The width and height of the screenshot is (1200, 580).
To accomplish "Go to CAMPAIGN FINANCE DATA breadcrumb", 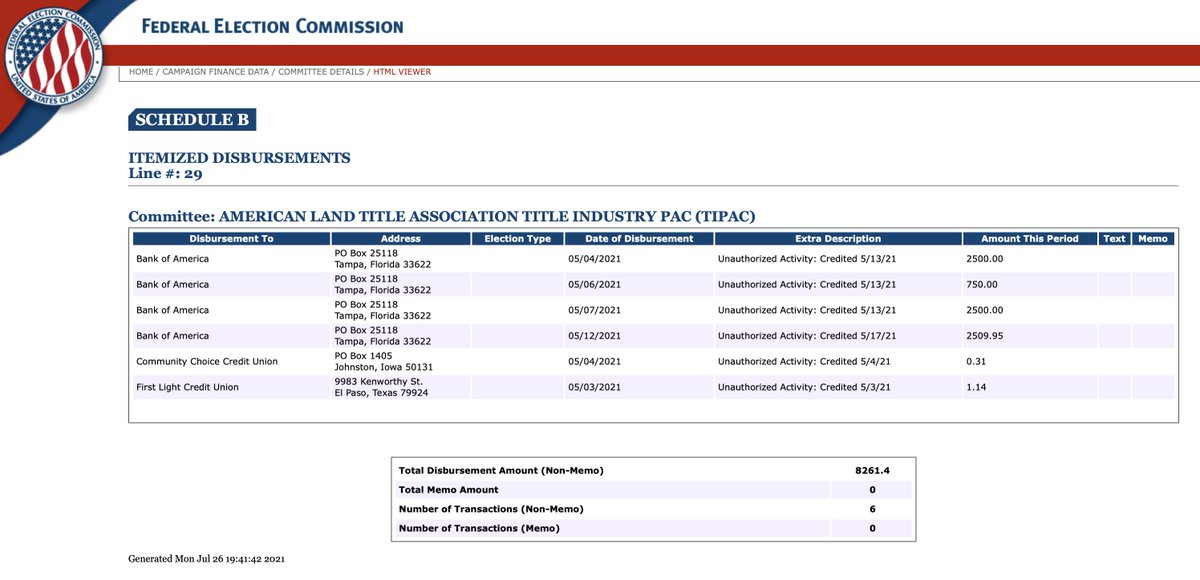I will (216, 72).
